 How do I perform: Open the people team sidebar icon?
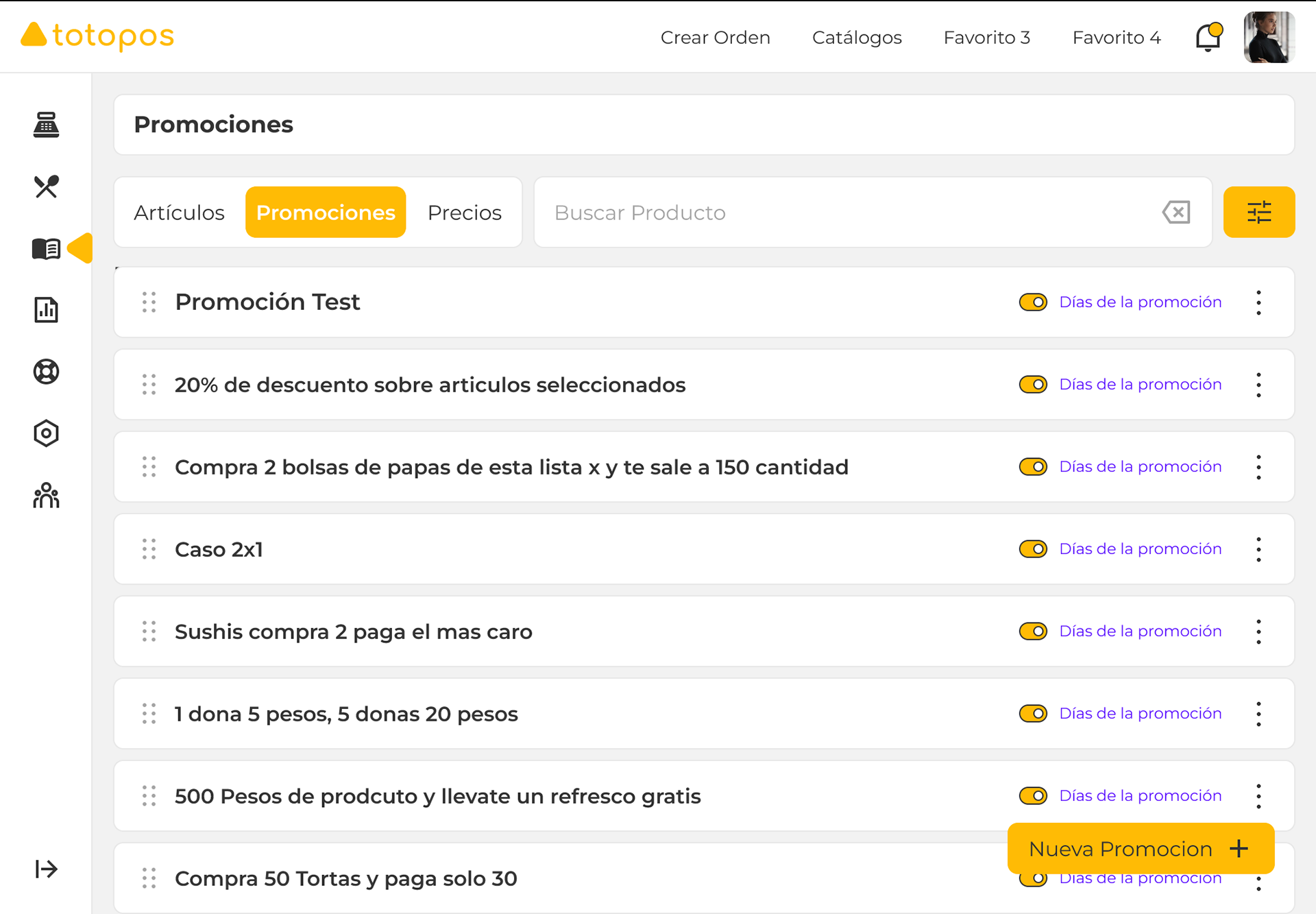coord(46,495)
